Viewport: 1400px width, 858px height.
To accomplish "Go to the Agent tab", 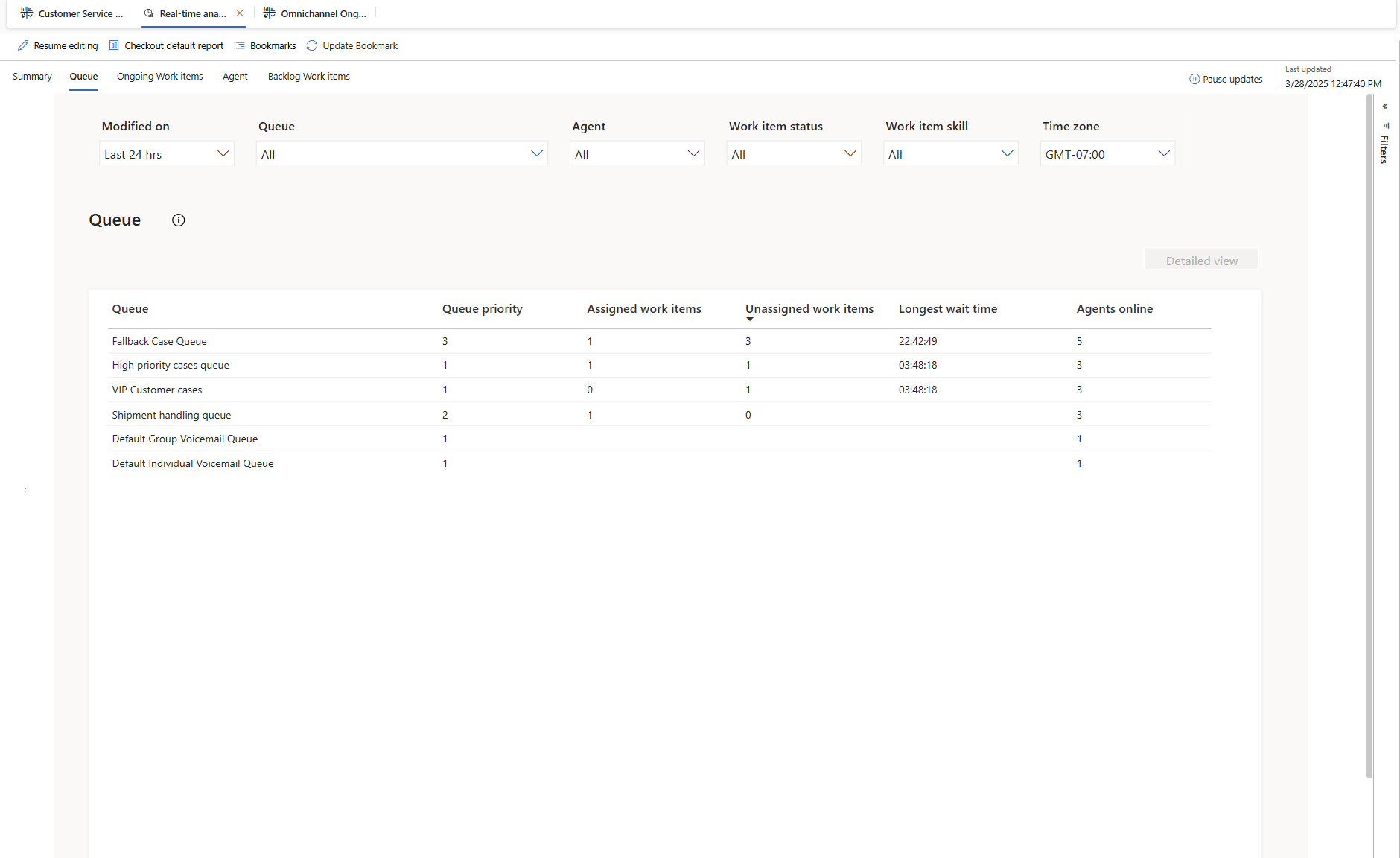I will point(235,77).
